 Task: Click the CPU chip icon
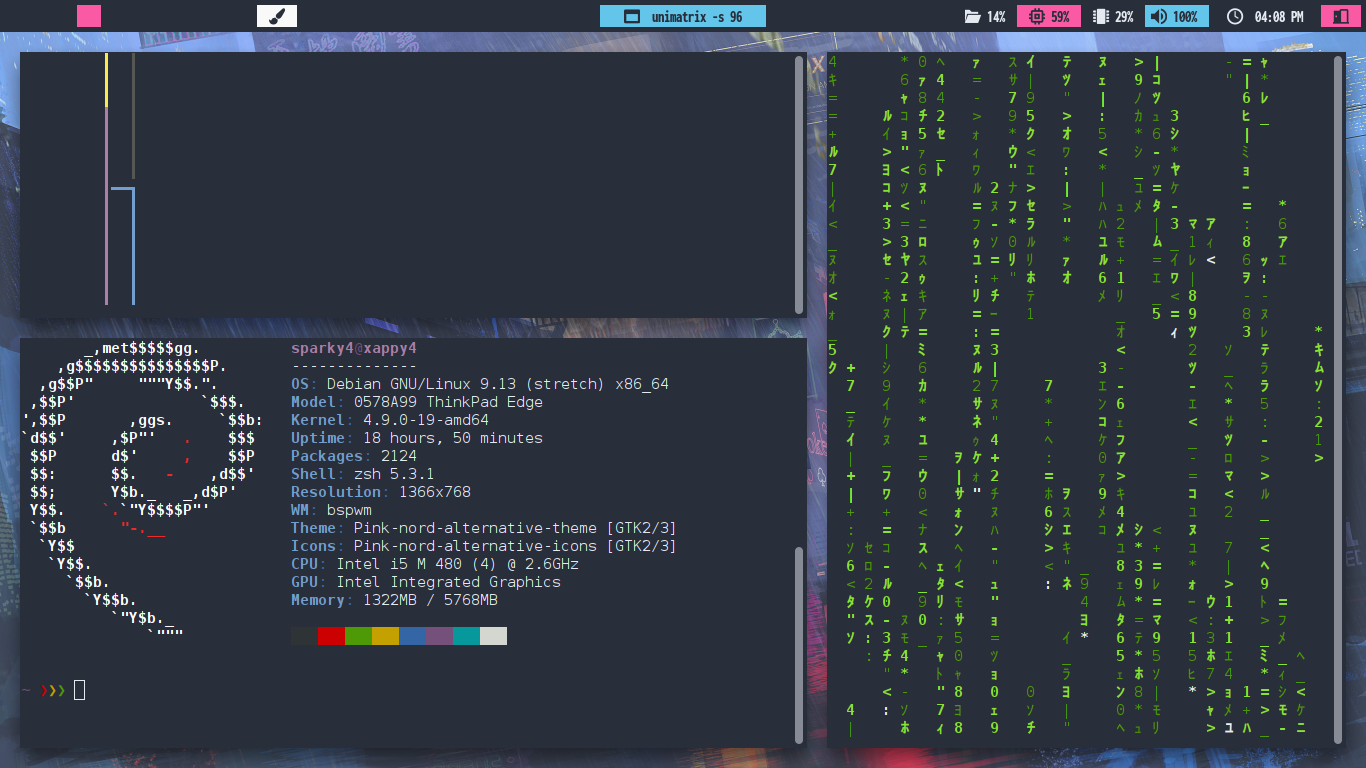point(1035,17)
